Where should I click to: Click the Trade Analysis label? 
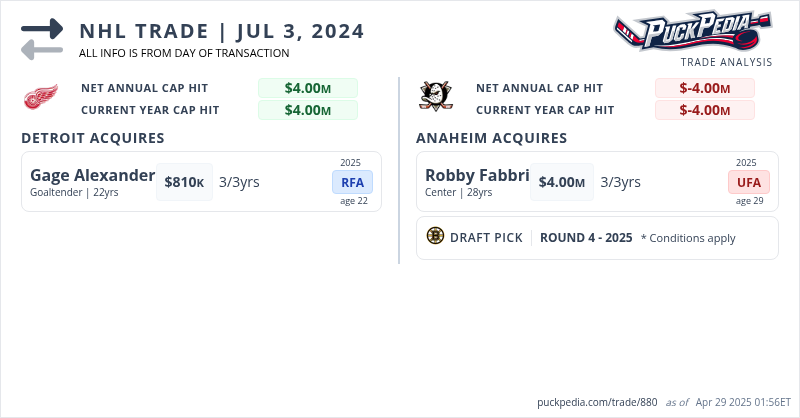coord(726,62)
